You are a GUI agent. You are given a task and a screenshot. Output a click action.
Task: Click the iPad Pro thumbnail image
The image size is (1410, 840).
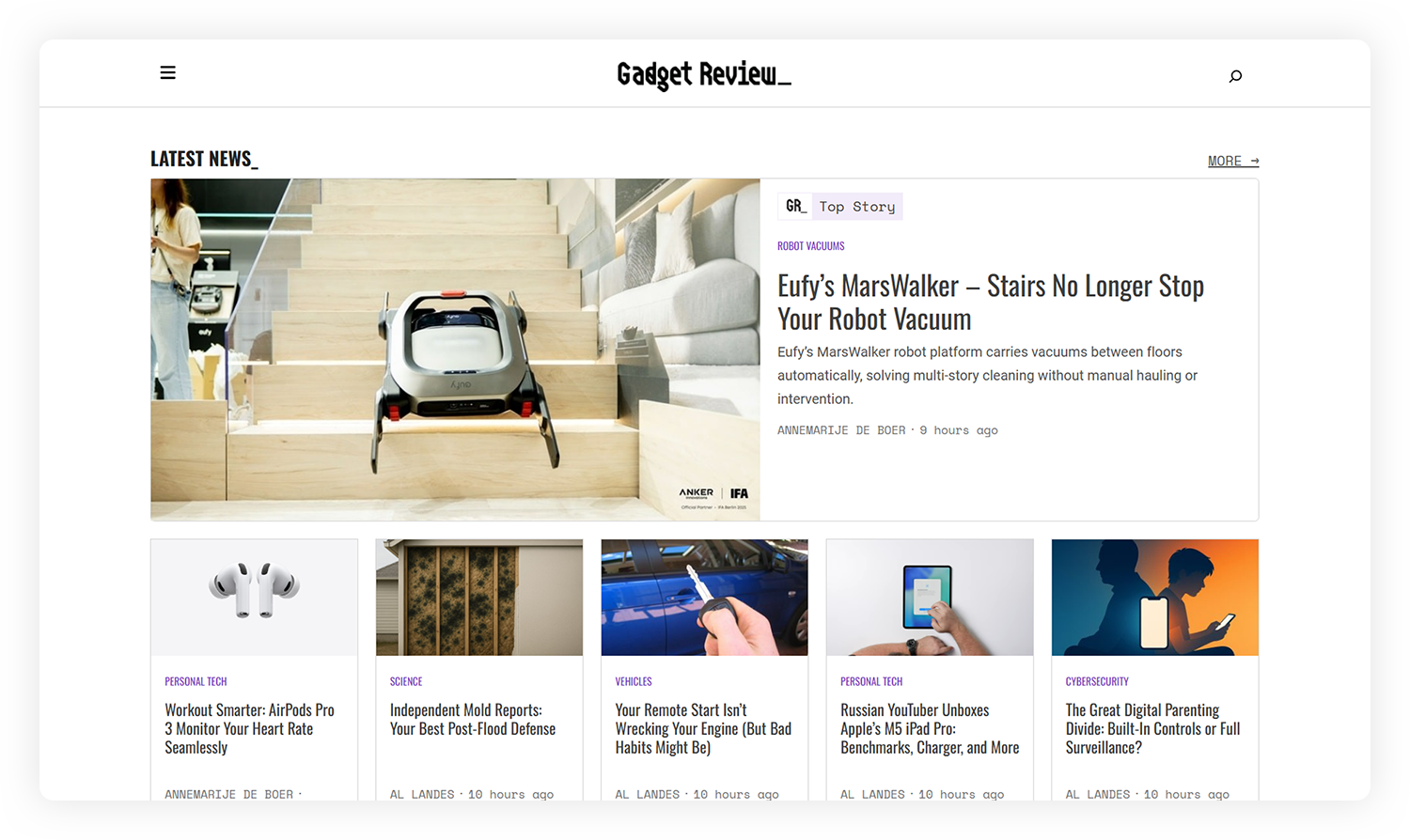tap(930, 597)
